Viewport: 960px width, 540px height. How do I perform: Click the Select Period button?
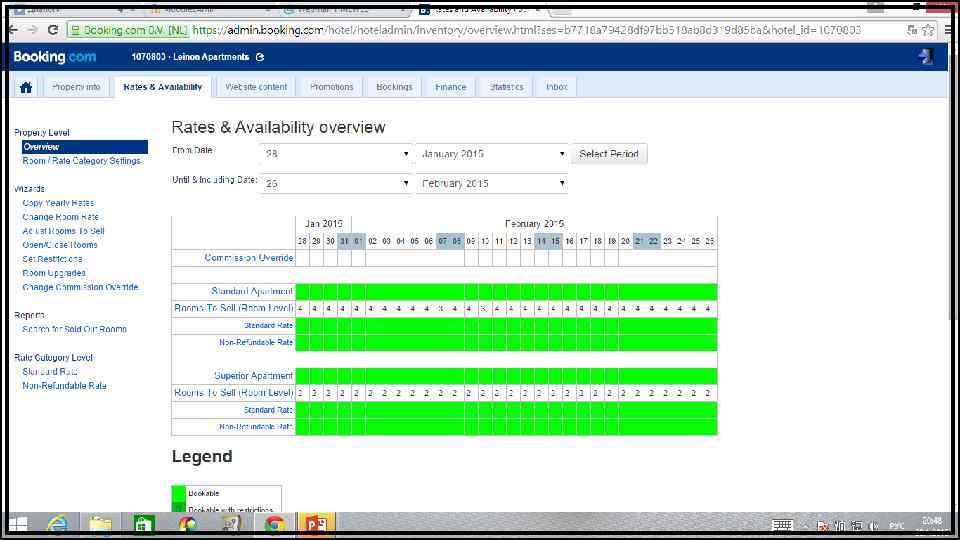click(x=609, y=154)
